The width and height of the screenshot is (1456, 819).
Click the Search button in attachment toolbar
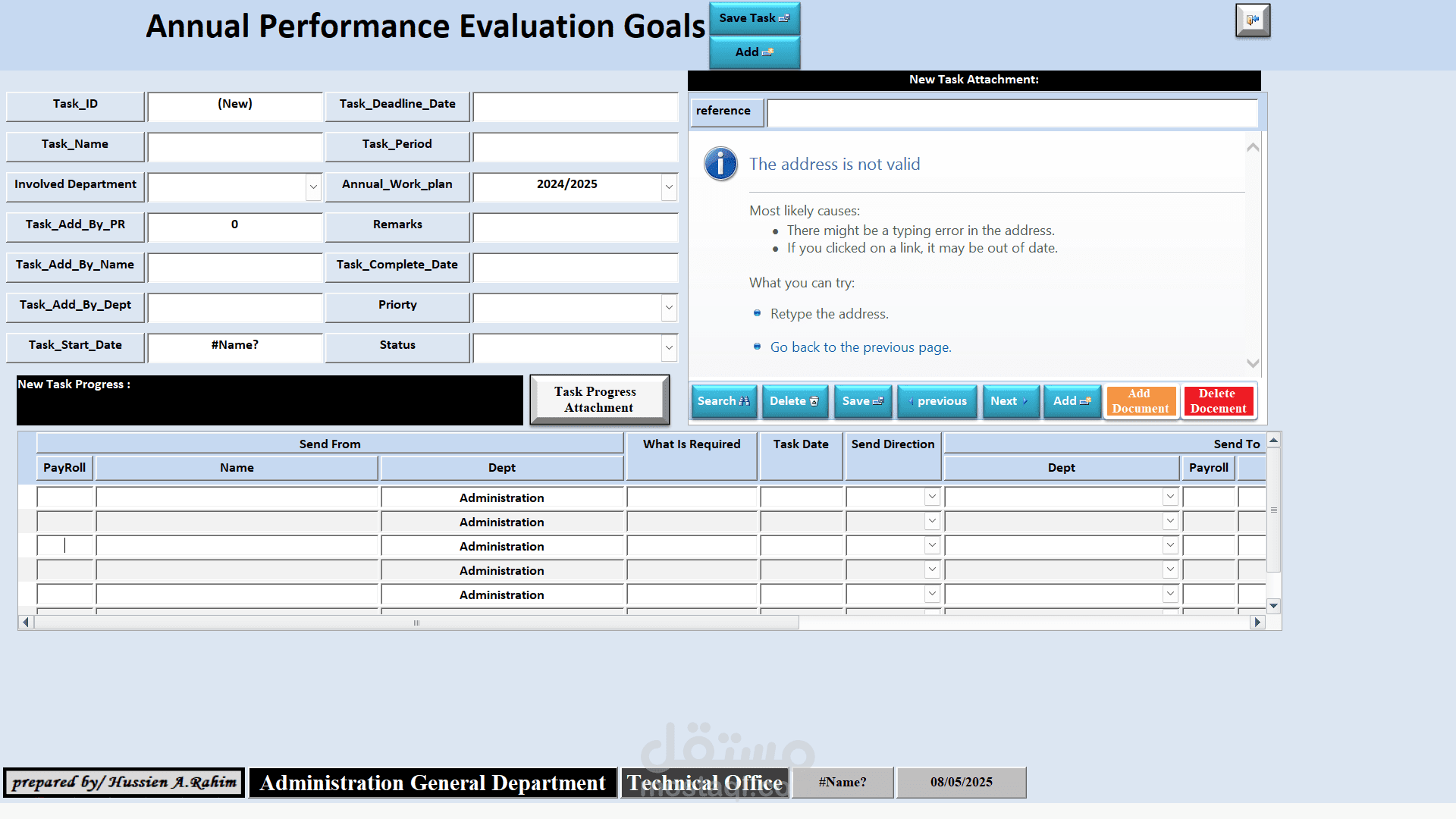tap(724, 401)
